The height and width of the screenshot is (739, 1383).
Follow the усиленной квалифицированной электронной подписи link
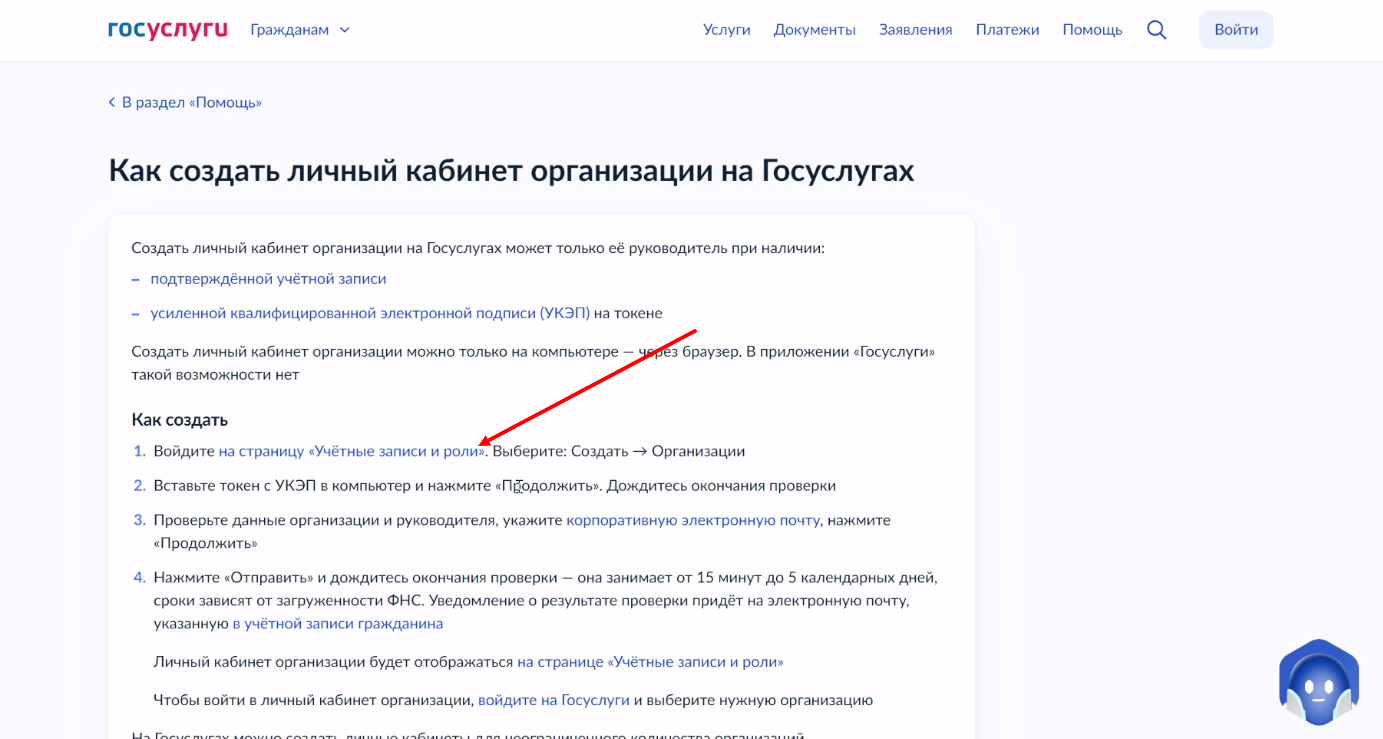(x=370, y=313)
